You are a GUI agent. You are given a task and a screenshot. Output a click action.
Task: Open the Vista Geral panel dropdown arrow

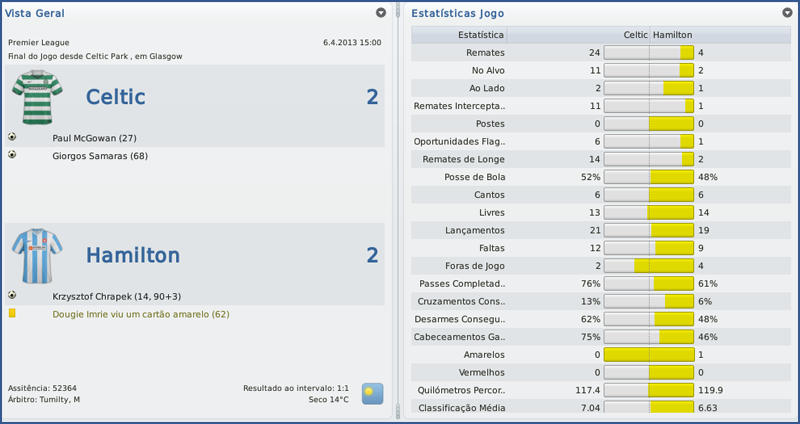381,13
